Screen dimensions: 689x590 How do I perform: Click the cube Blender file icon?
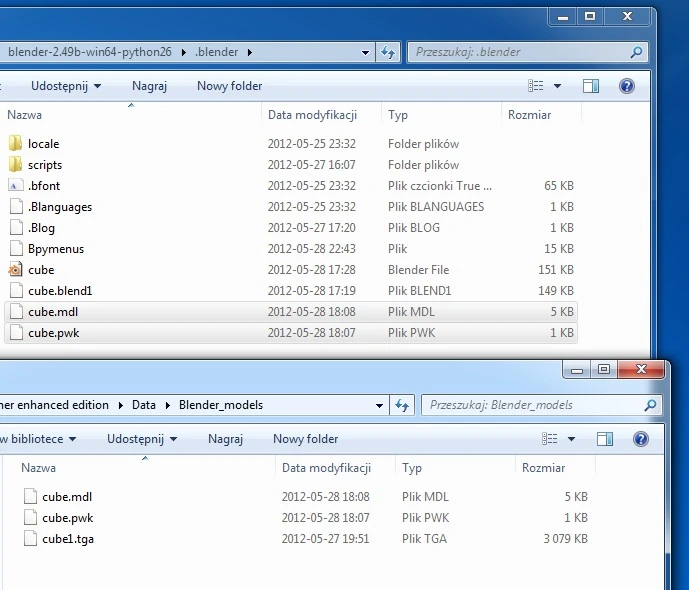pyautogui.click(x=15, y=270)
